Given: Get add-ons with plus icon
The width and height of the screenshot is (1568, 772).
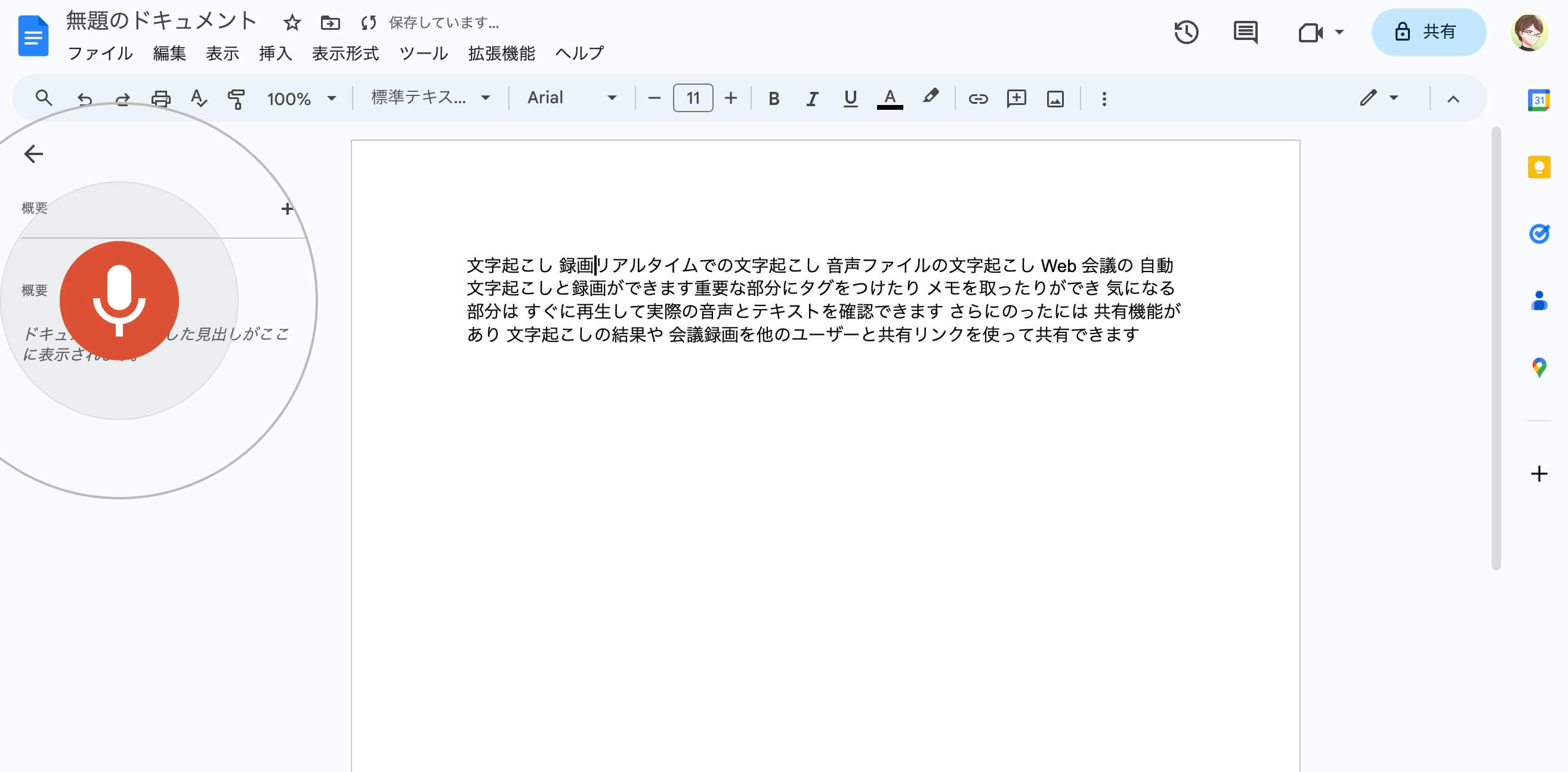Looking at the screenshot, I should [x=1538, y=474].
